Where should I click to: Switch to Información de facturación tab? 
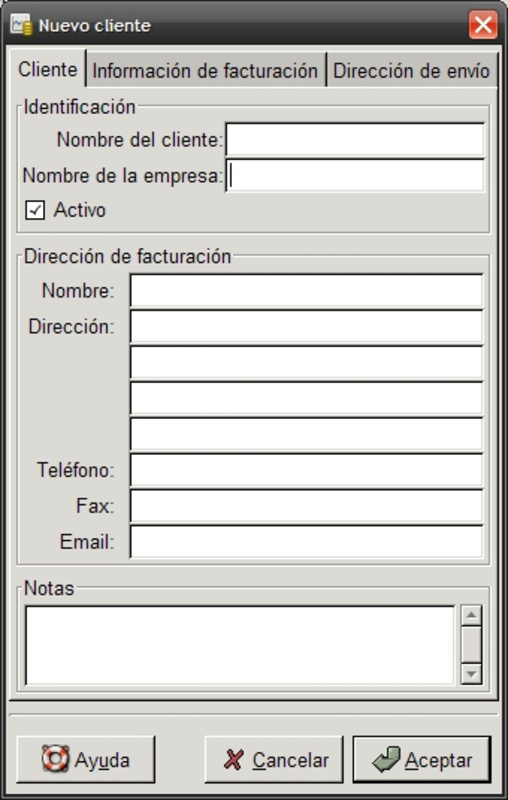tap(205, 70)
